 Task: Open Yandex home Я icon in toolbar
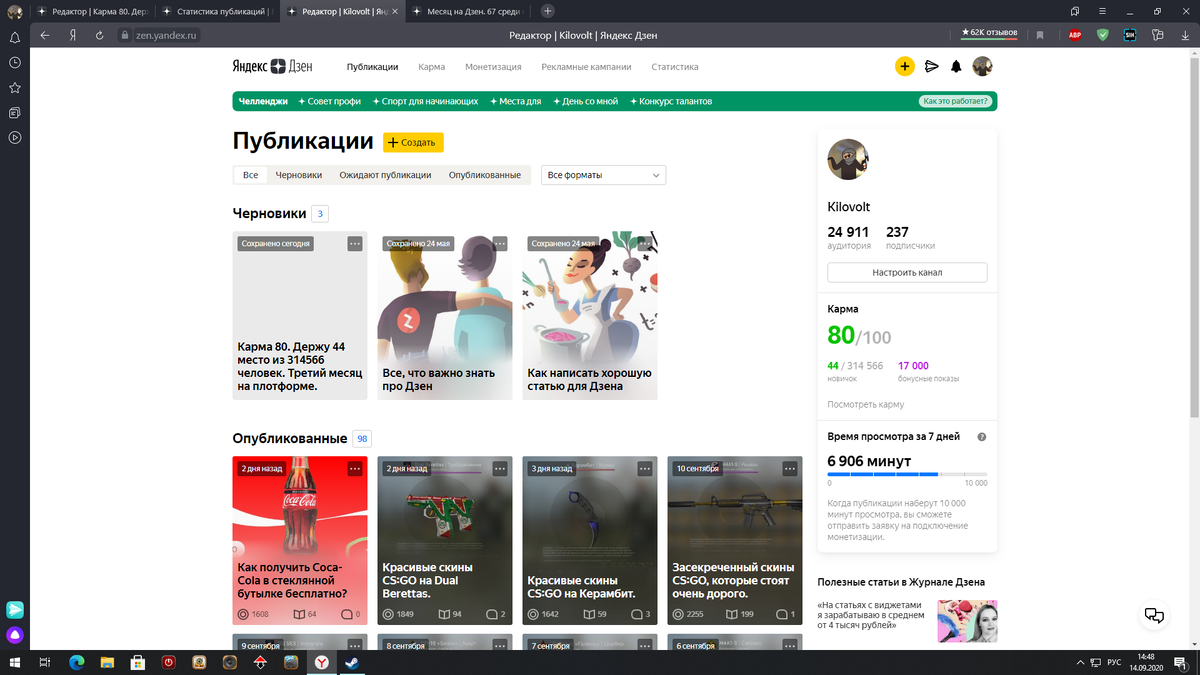[x=73, y=35]
